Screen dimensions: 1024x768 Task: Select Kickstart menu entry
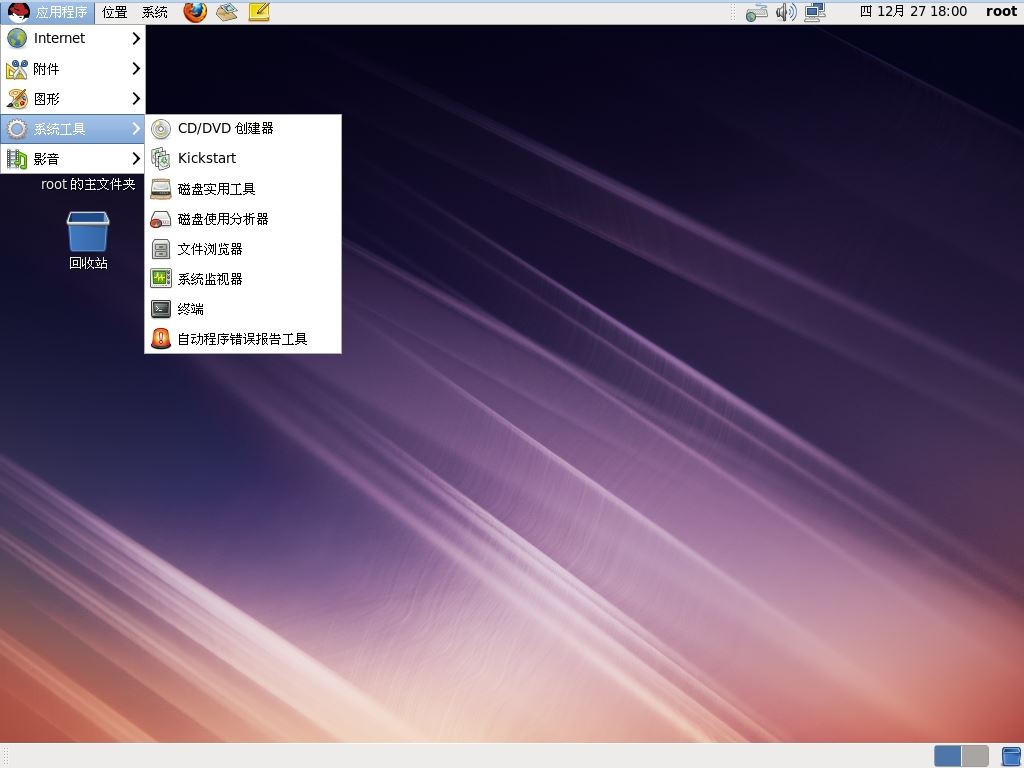[x=243, y=159]
